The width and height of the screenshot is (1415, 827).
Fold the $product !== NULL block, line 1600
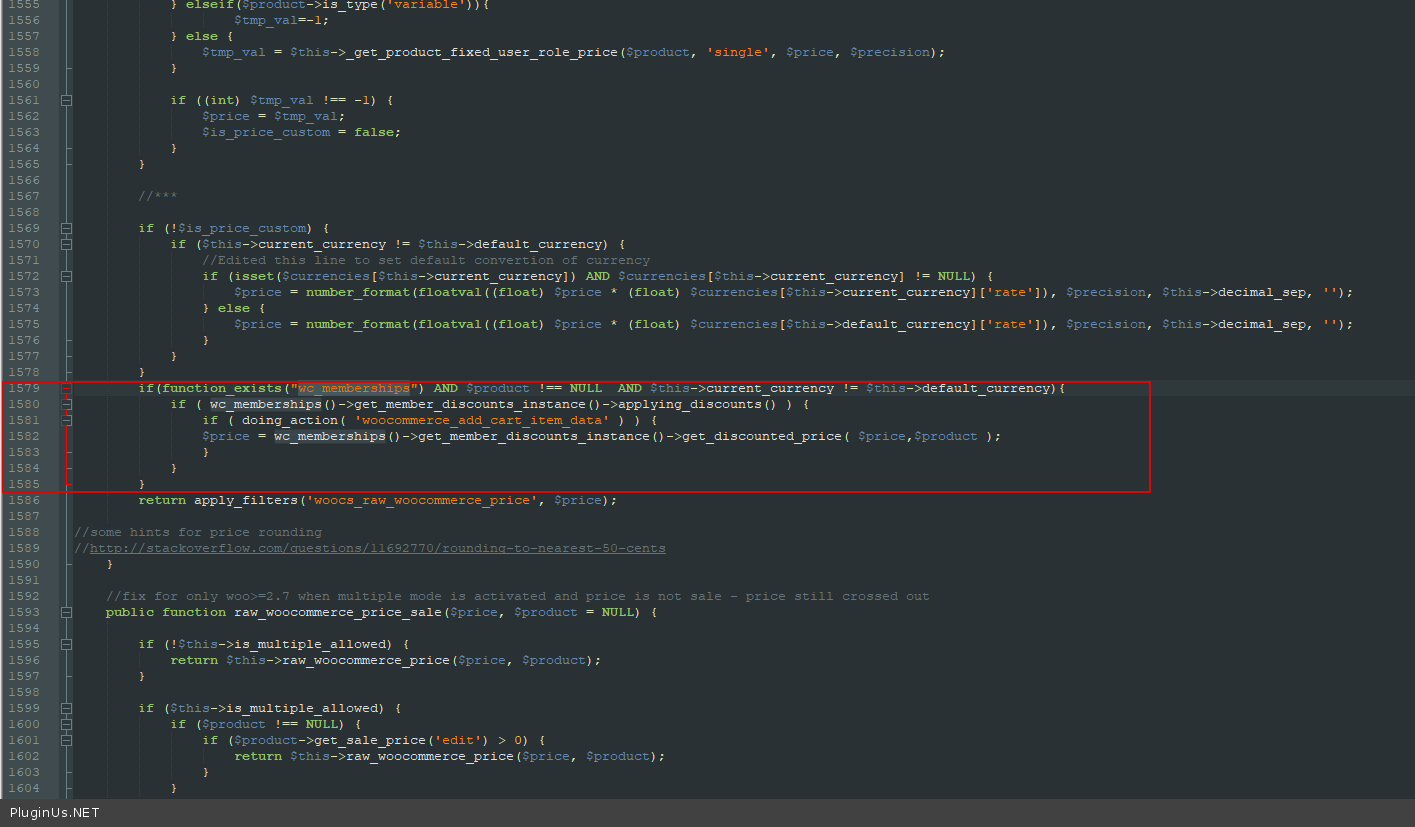[66, 724]
